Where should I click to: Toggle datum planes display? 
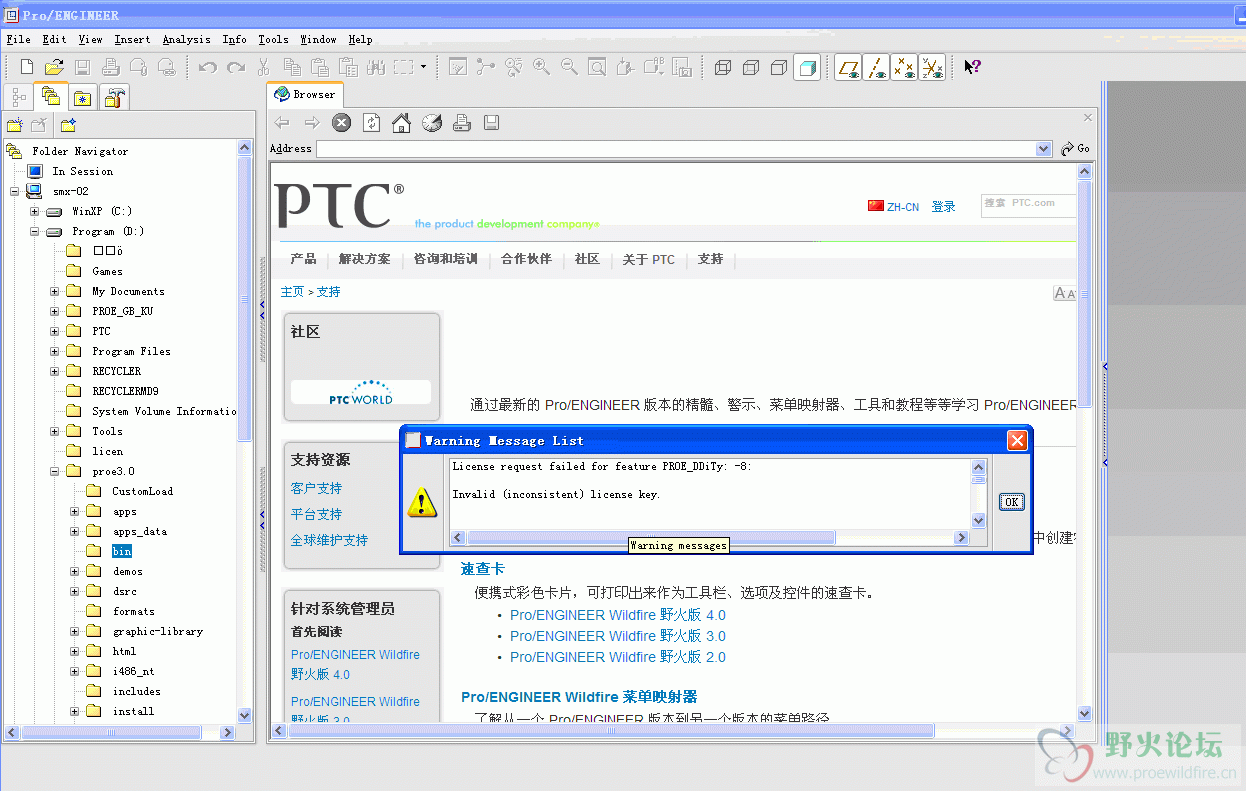pos(848,67)
